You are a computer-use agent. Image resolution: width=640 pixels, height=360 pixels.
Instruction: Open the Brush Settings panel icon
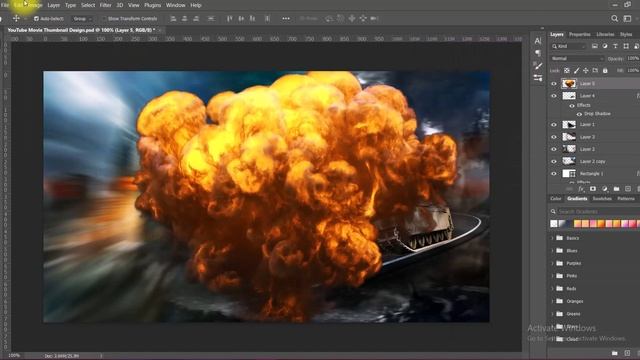[x=538, y=66]
